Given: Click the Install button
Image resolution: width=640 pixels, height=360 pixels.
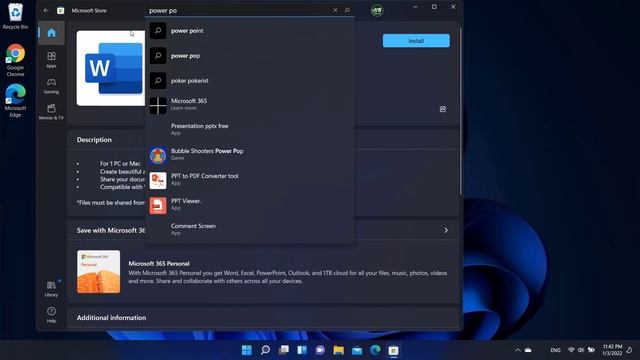Looking at the screenshot, I should pos(416,41).
